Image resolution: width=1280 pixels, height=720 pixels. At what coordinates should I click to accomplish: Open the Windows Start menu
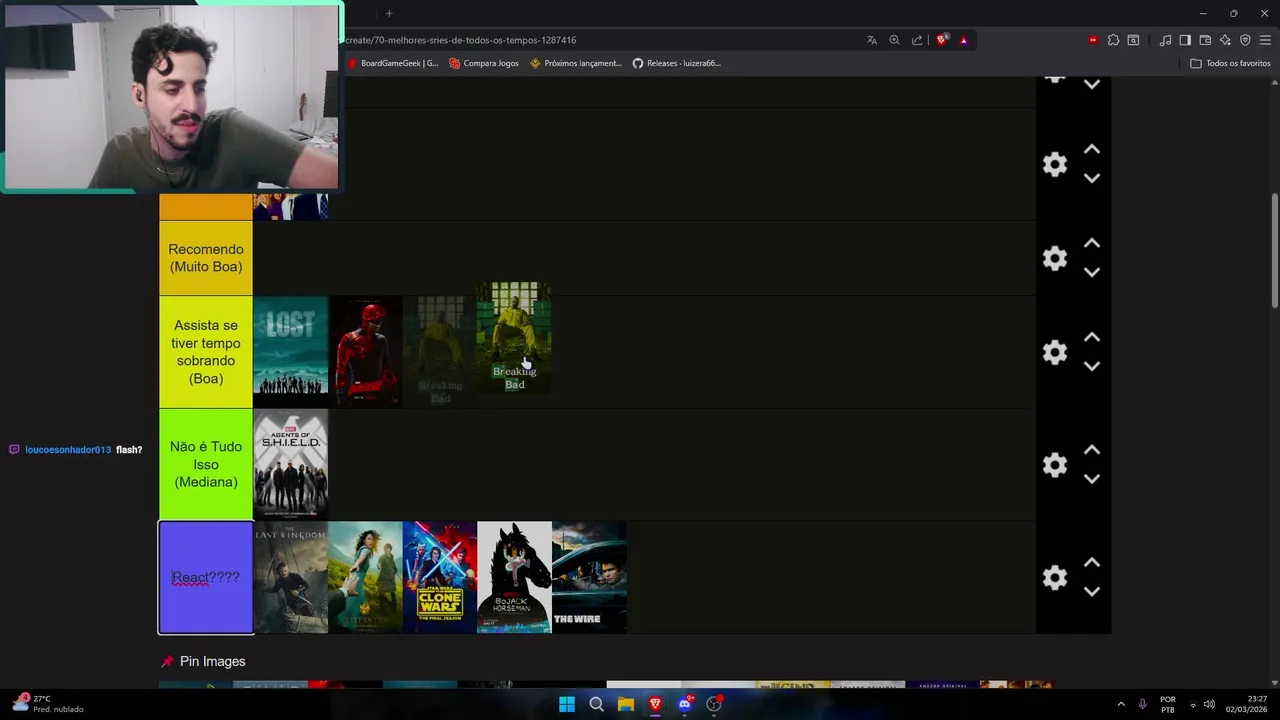point(567,704)
